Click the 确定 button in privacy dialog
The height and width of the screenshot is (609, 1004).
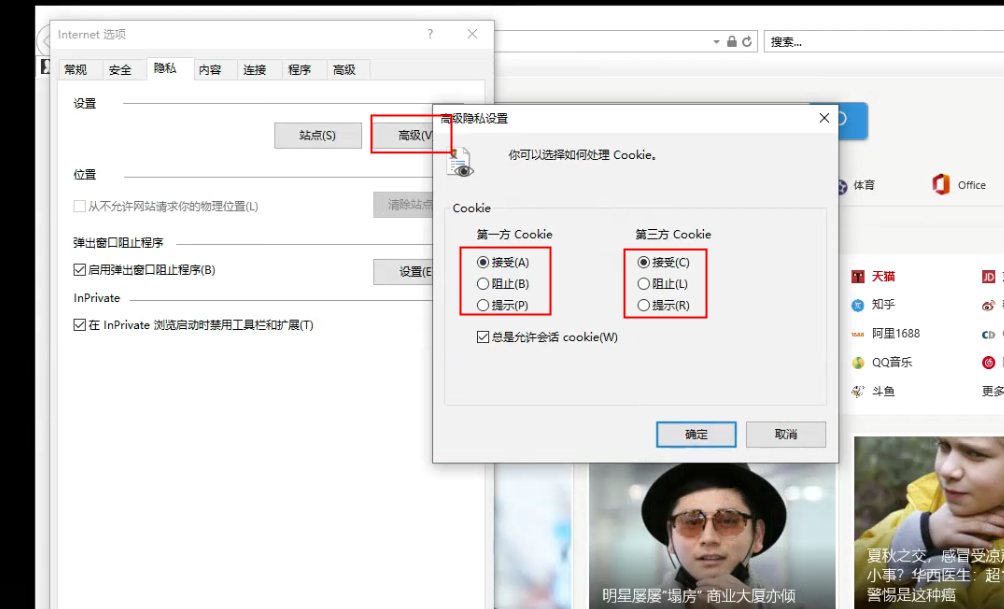(696, 434)
